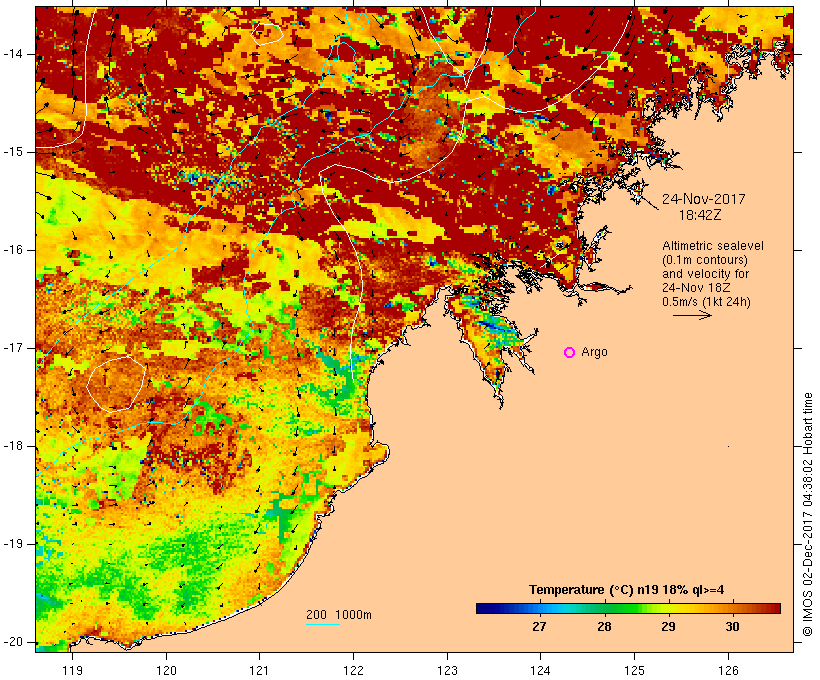Viewport: 820px width, 680px height.
Task: Click the cyan isobath legend line
Action: point(323,624)
